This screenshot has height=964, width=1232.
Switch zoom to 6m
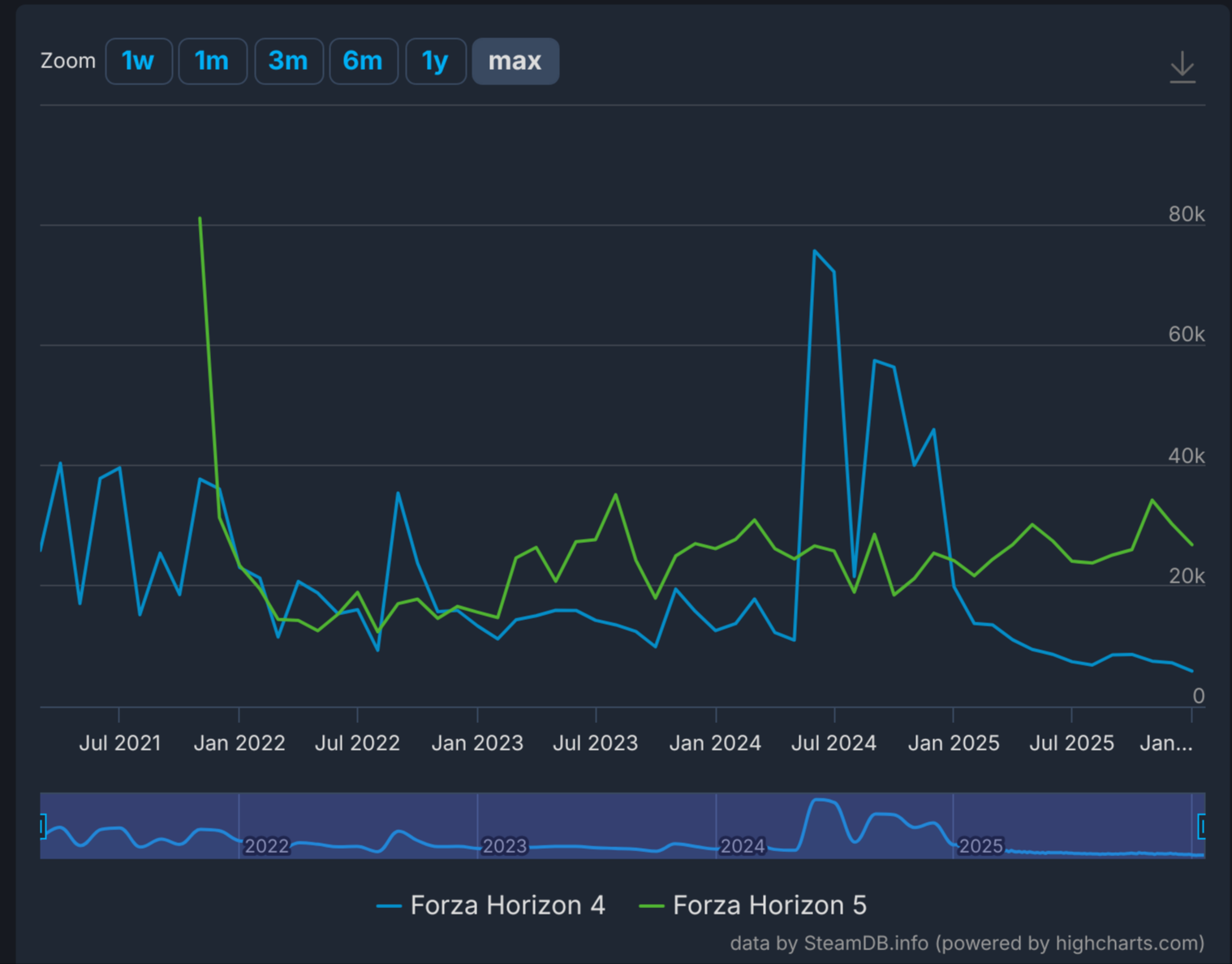pos(364,61)
